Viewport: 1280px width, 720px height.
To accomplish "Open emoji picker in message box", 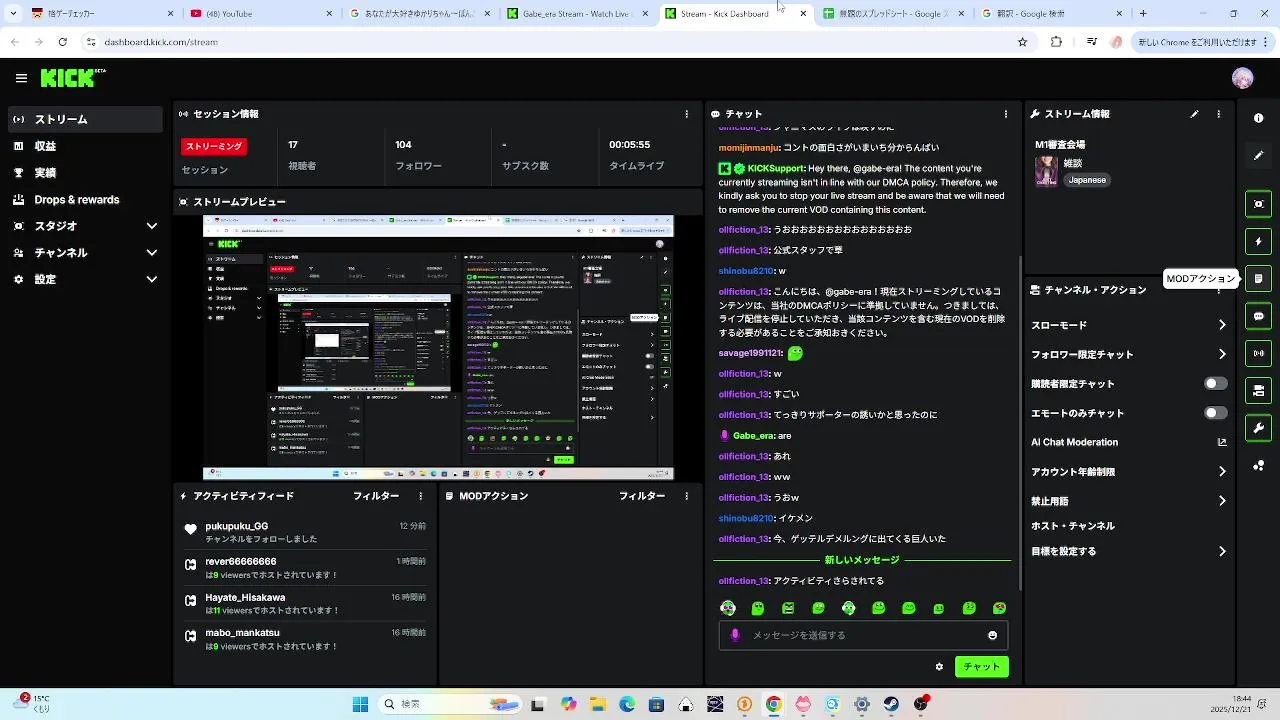I will pos(992,635).
